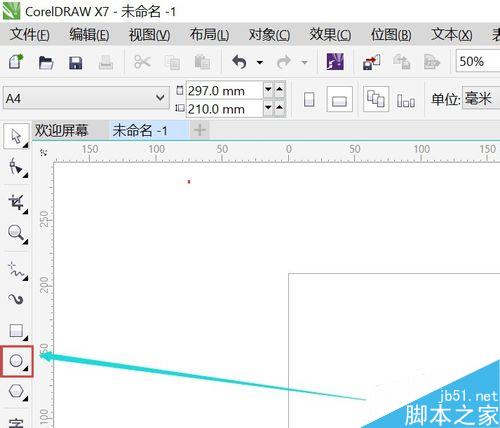Screen dimensions: 500x428
Task: Click the page width field 297.0 mm
Action: point(224,90)
